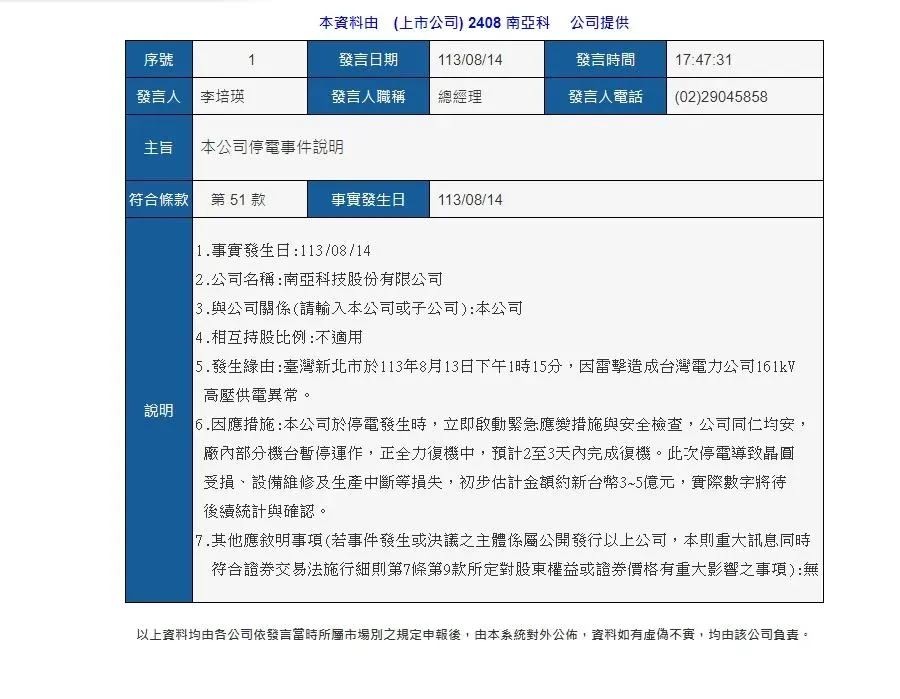Click the 發言時間 header cell

(606, 60)
